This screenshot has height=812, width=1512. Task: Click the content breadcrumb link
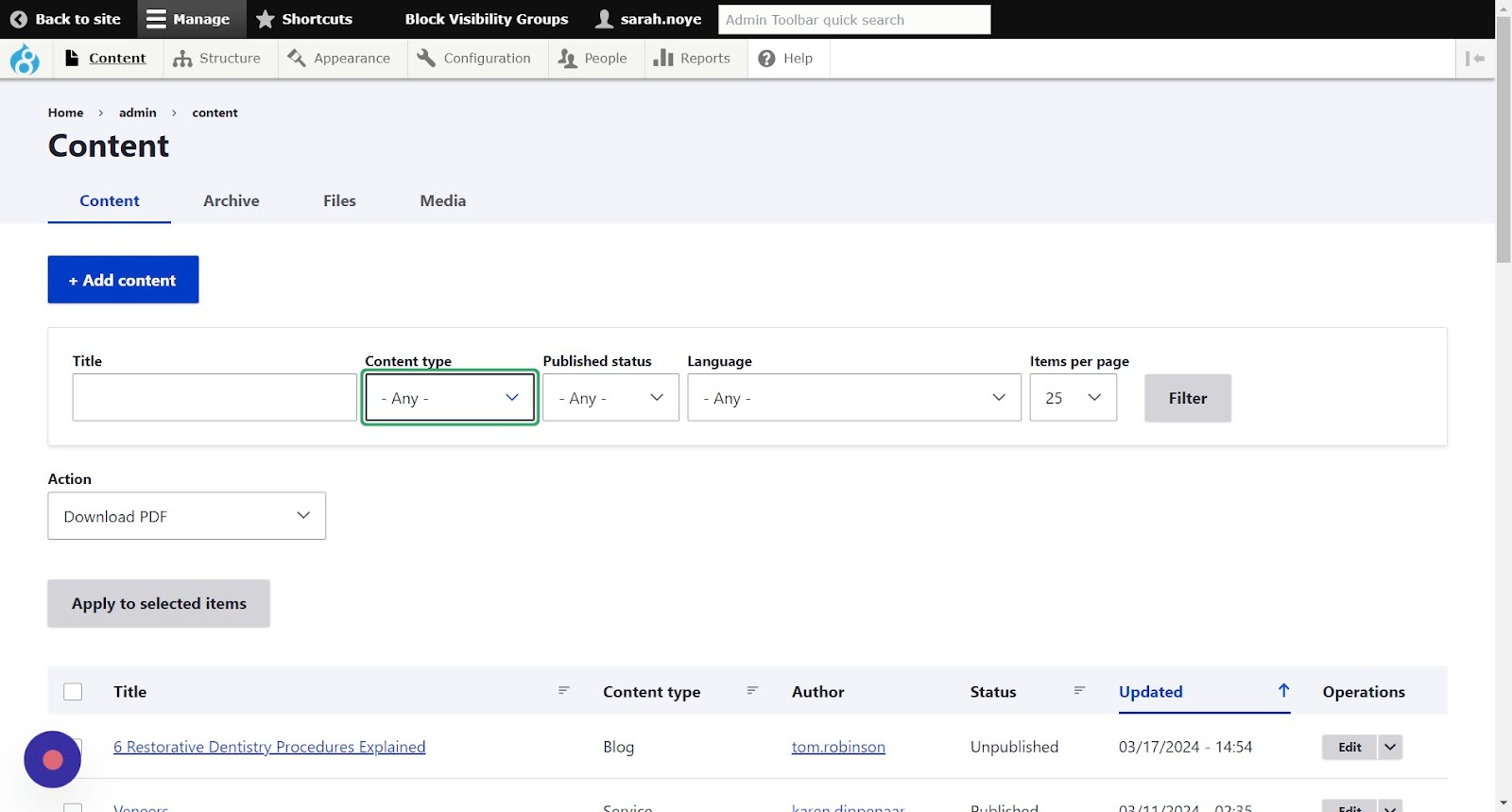click(215, 112)
